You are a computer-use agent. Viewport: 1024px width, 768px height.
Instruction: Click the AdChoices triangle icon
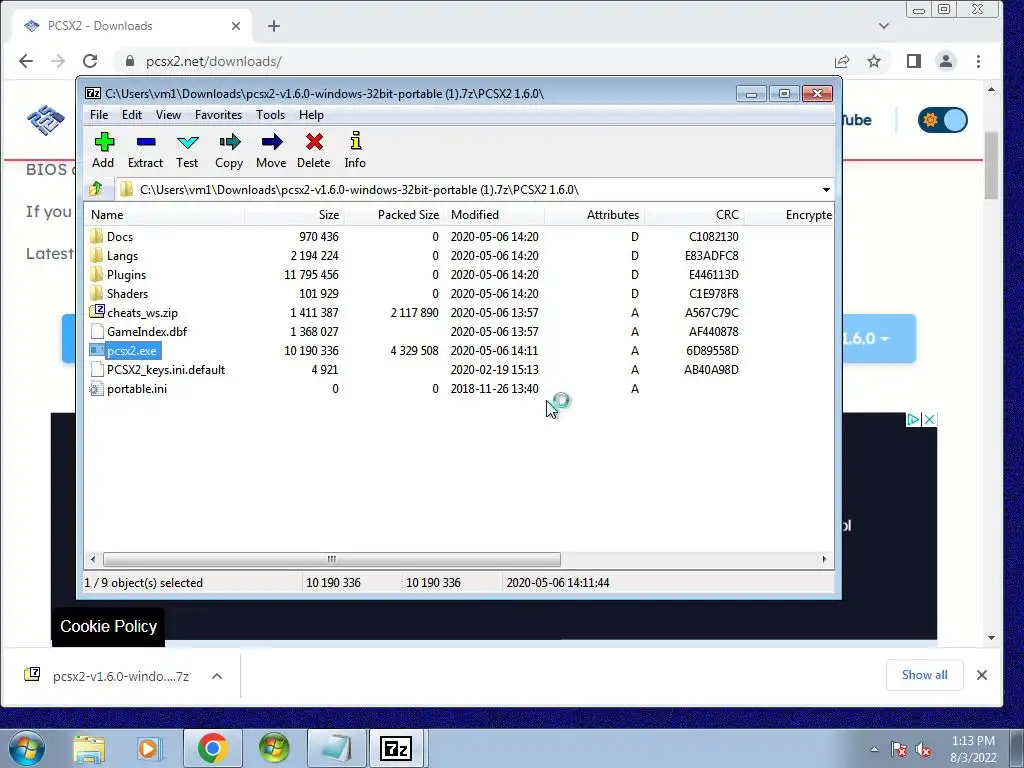coord(913,419)
